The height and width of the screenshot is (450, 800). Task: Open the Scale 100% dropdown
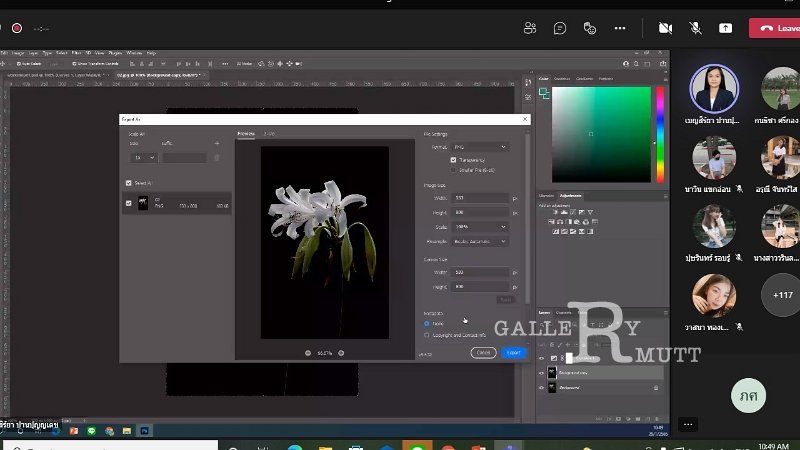(480, 227)
